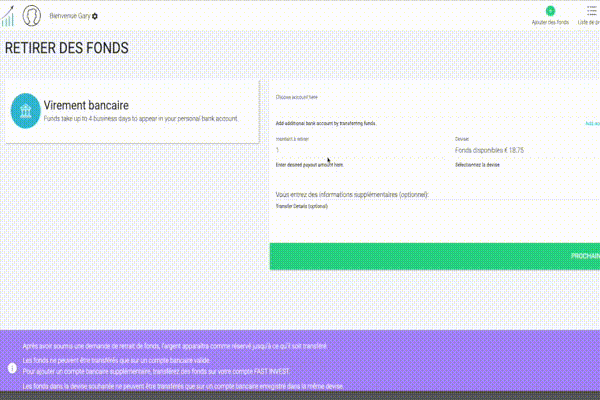Click the green Ajouter des fonds icon
600x400 pixels.
click(549, 10)
